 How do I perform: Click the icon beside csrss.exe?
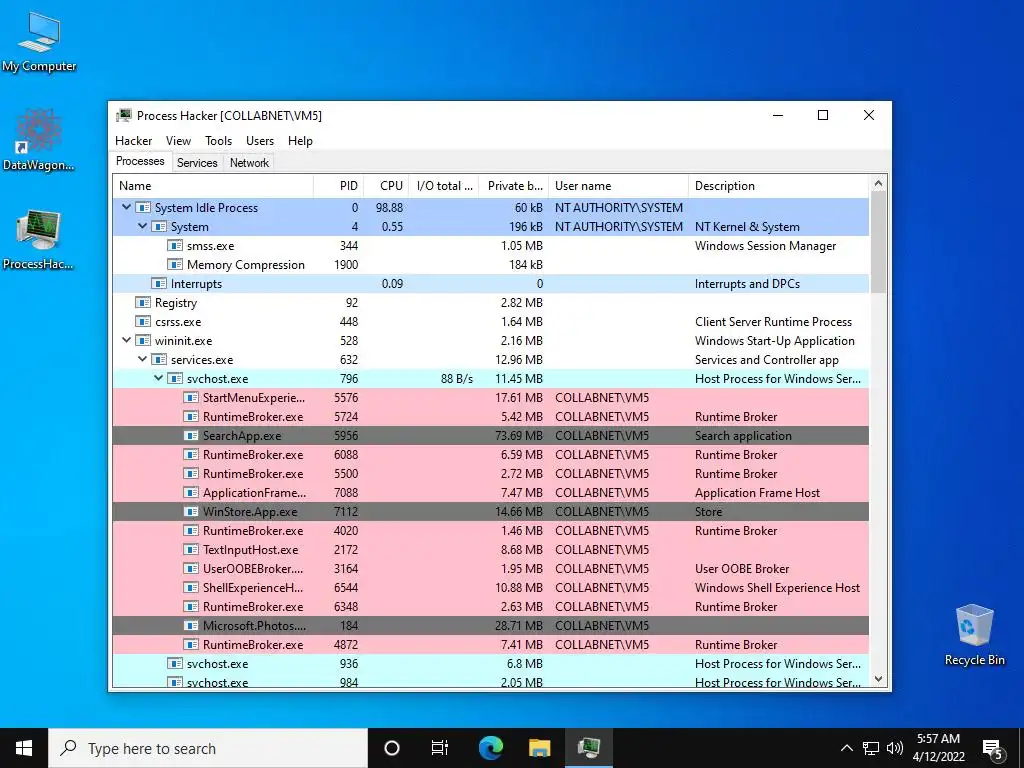tap(142, 321)
